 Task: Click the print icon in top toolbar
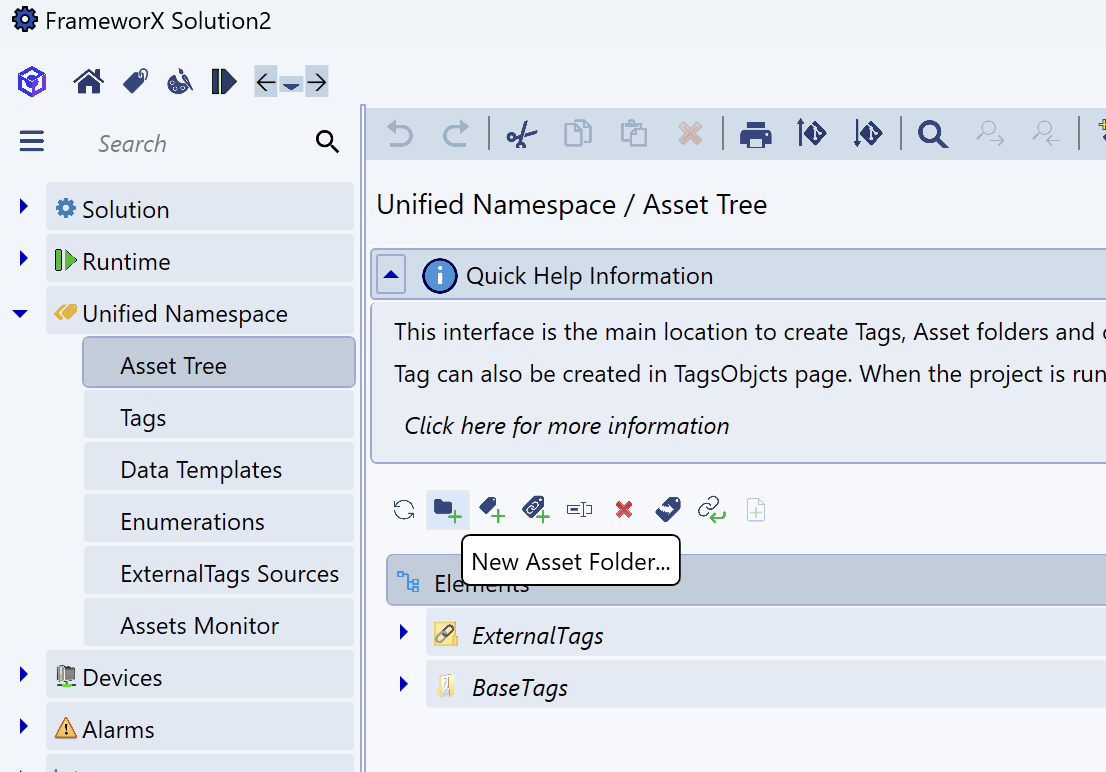pyautogui.click(x=755, y=134)
